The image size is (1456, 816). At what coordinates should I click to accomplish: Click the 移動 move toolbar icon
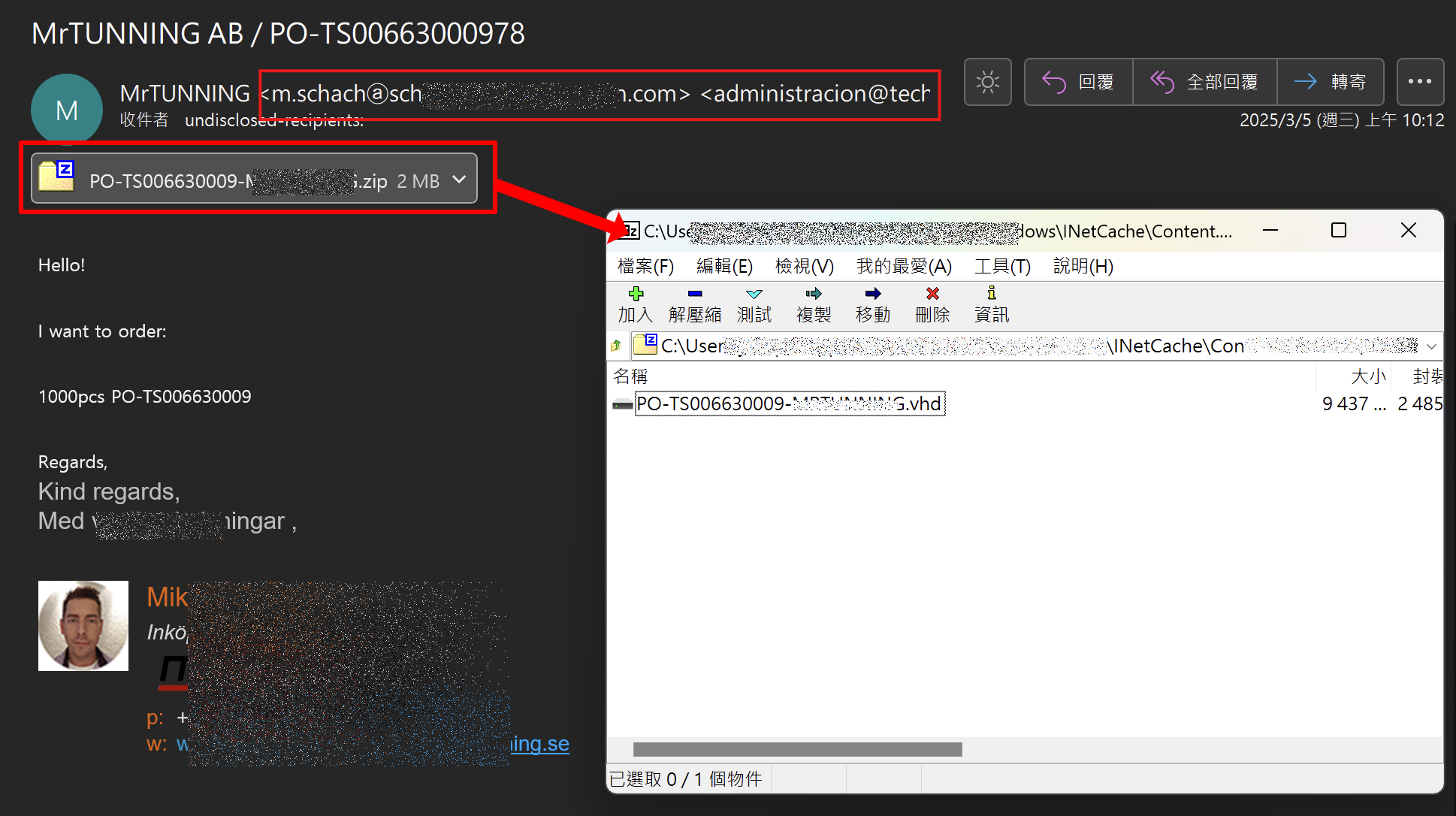tap(873, 304)
